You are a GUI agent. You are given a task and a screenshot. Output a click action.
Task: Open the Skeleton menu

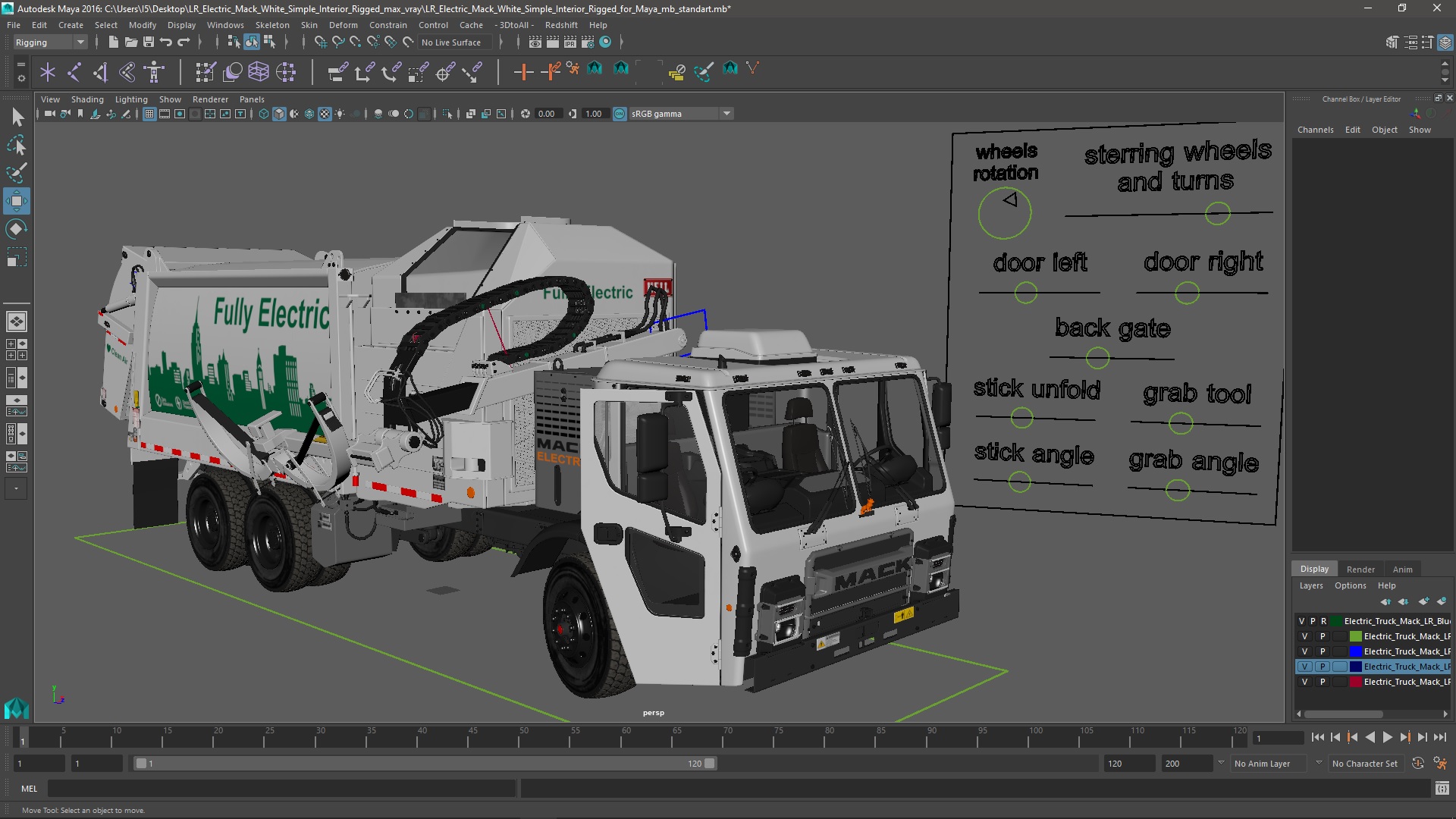[271, 25]
